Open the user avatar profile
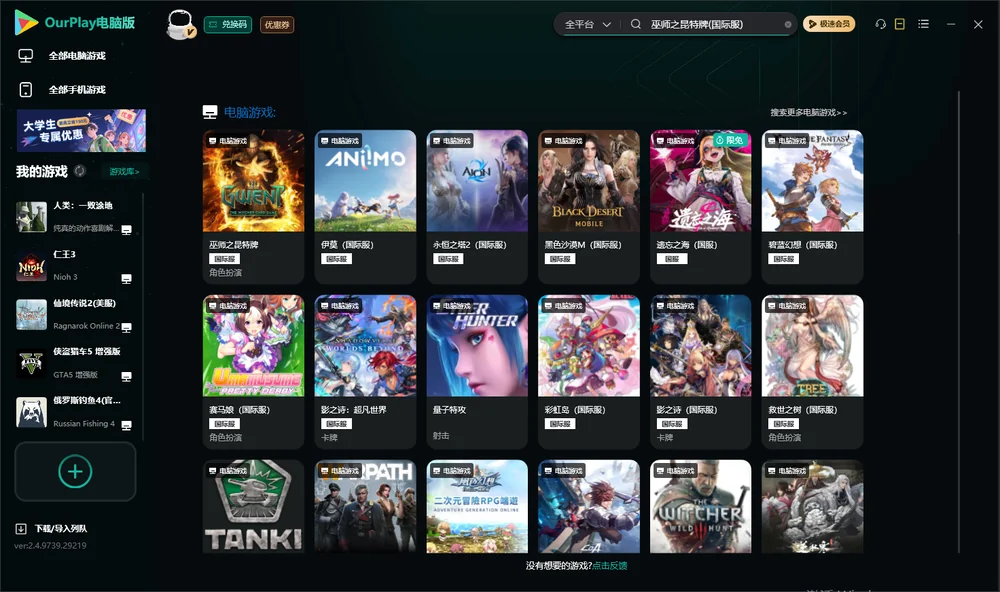The height and width of the screenshot is (592, 1000). [180, 24]
